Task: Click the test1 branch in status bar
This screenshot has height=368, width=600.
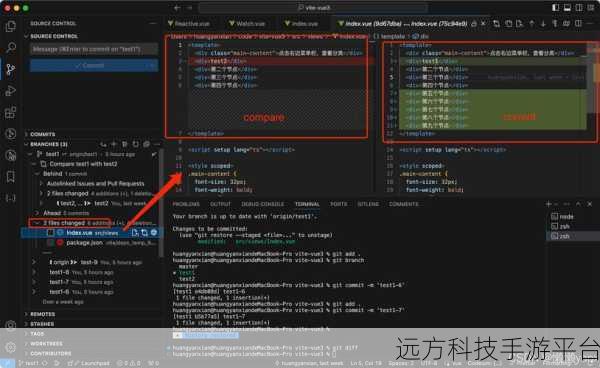Action: [29, 363]
